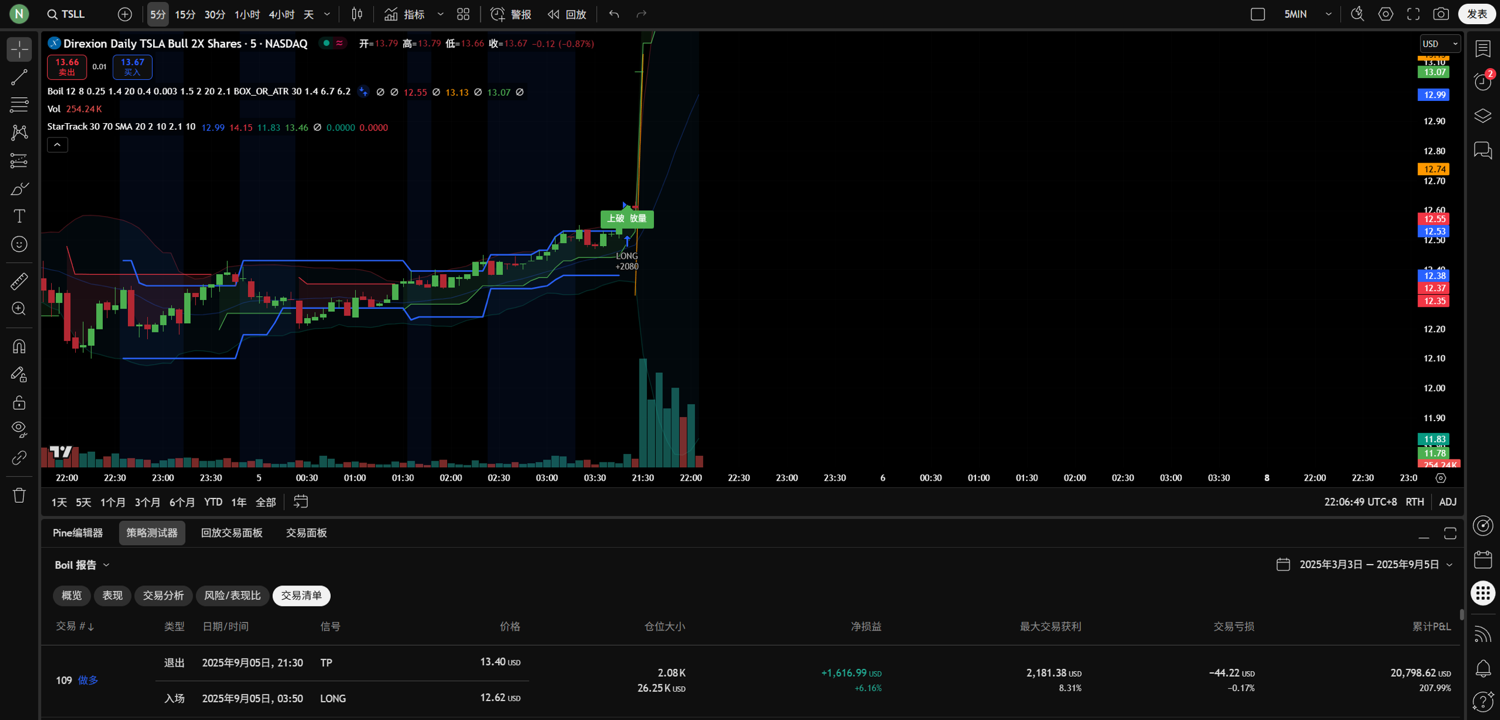Screen dimensions: 1500x720
Task: Open the 交易面板 tab
Action: coord(307,533)
